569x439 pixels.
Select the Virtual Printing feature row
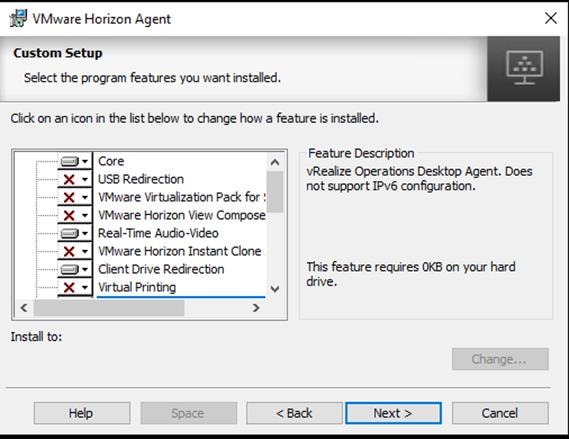(137, 287)
